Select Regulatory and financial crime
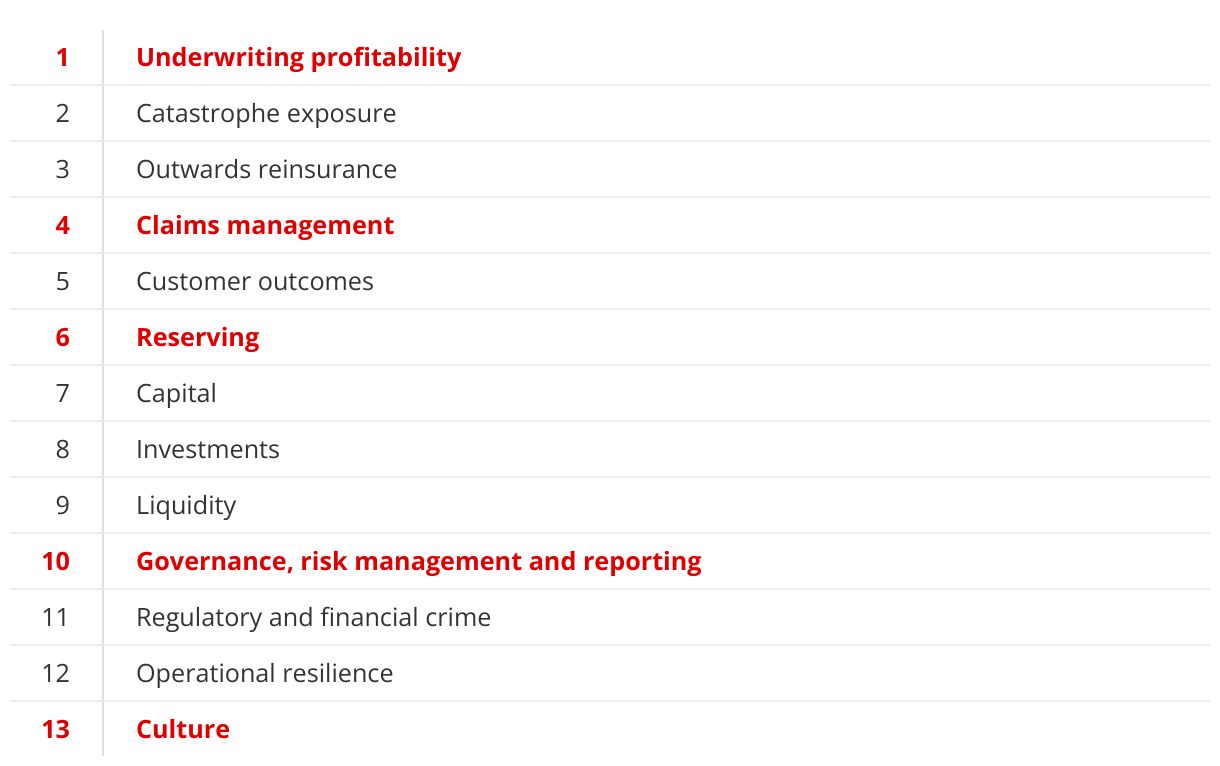Screen dimensions: 1220x766 tap(313, 617)
